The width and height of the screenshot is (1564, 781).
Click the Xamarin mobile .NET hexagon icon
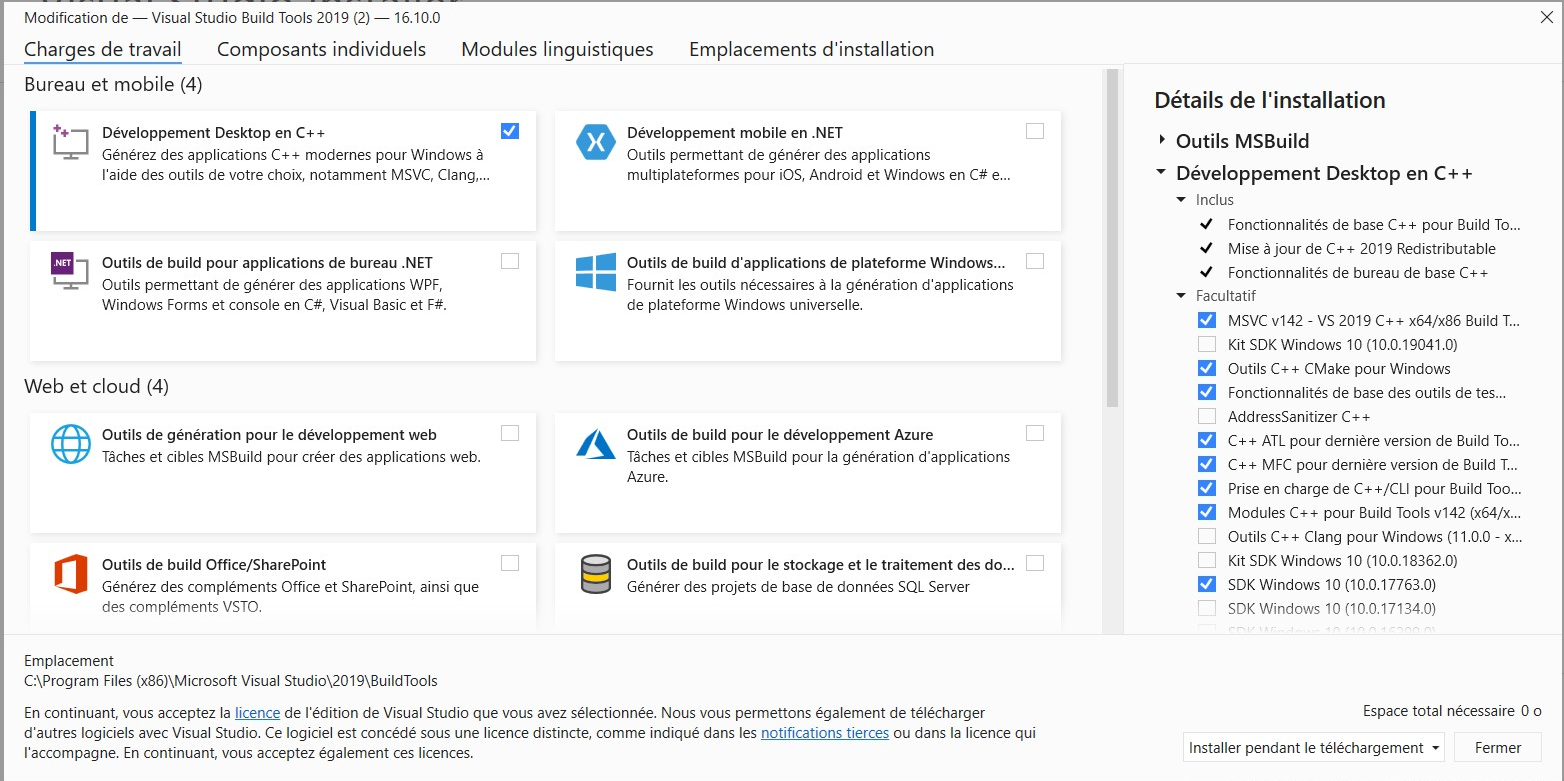(x=596, y=142)
